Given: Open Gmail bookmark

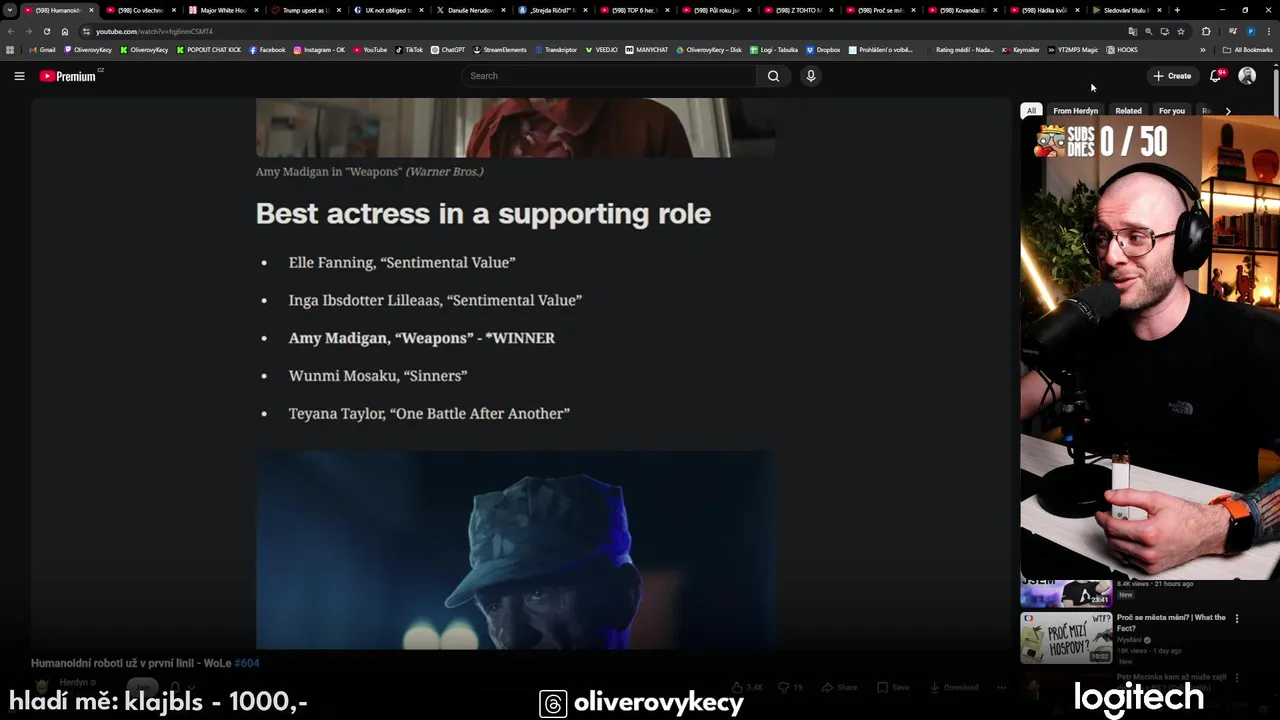Looking at the screenshot, I should pyautogui.click(x=42, y=49).
